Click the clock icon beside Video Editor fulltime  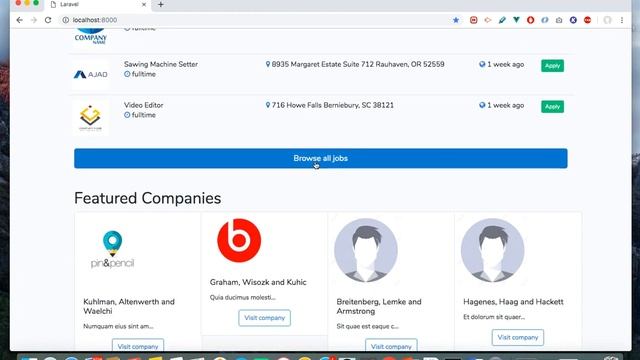(x=127, y=115)
